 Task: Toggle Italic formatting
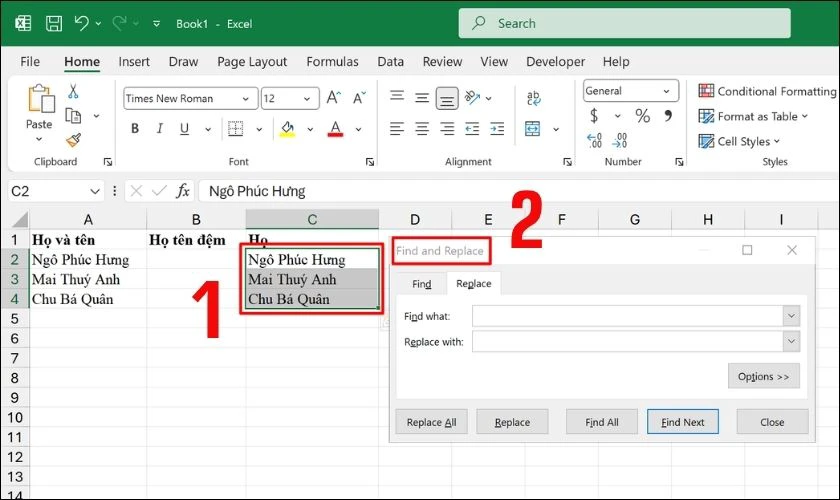[x=160, y=129]
